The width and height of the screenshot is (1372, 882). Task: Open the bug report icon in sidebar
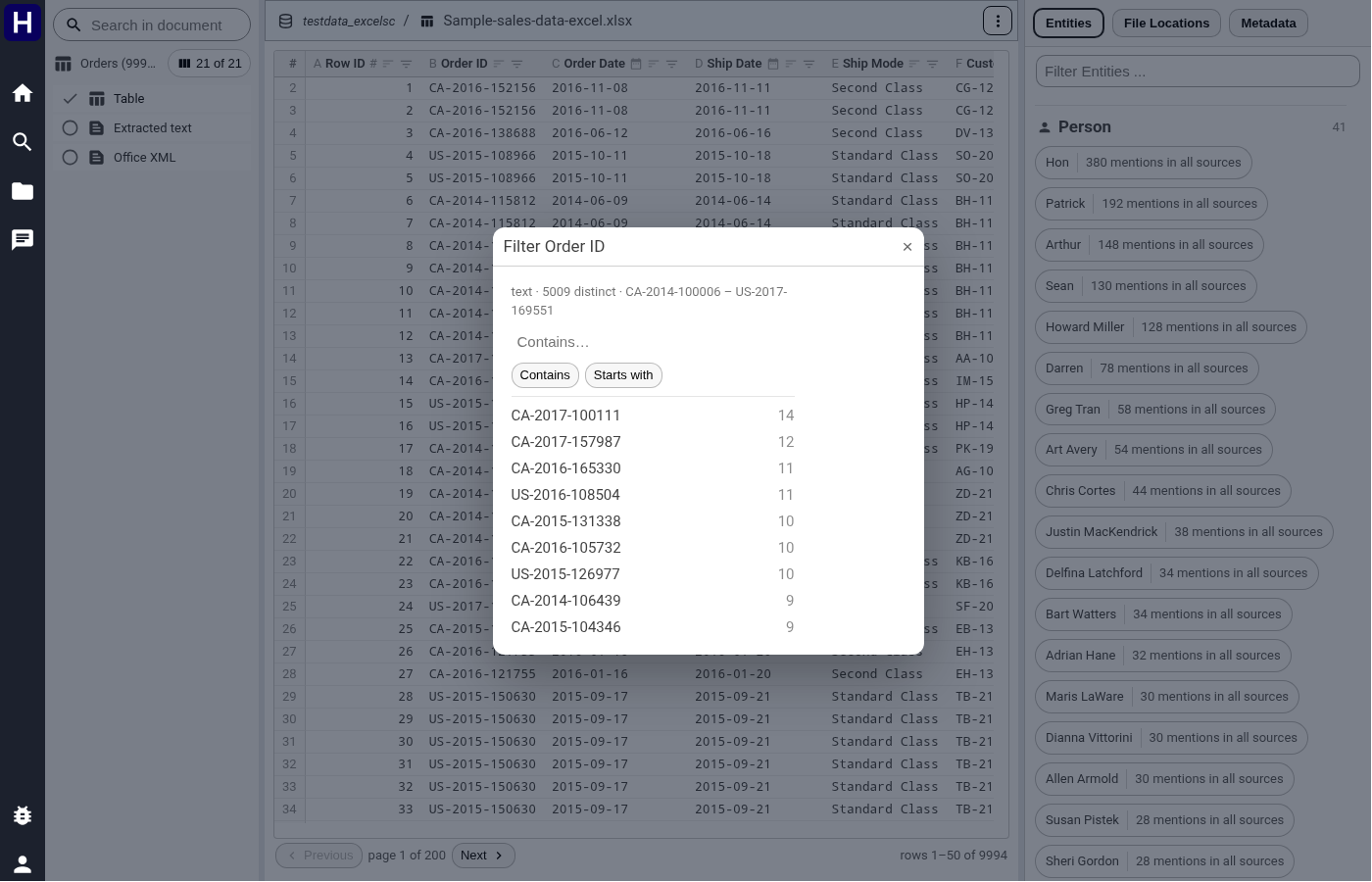point(23,815)
